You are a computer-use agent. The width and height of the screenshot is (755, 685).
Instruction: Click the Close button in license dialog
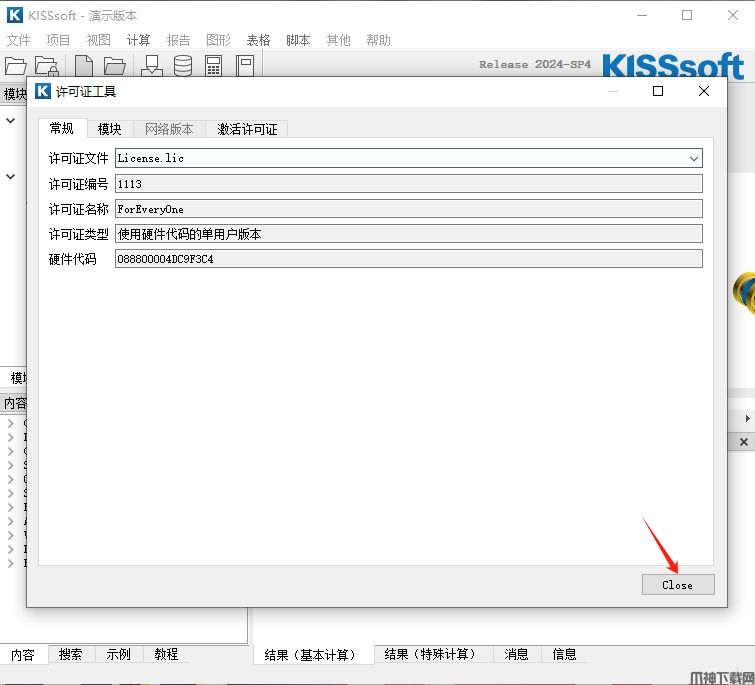[678, 585]
